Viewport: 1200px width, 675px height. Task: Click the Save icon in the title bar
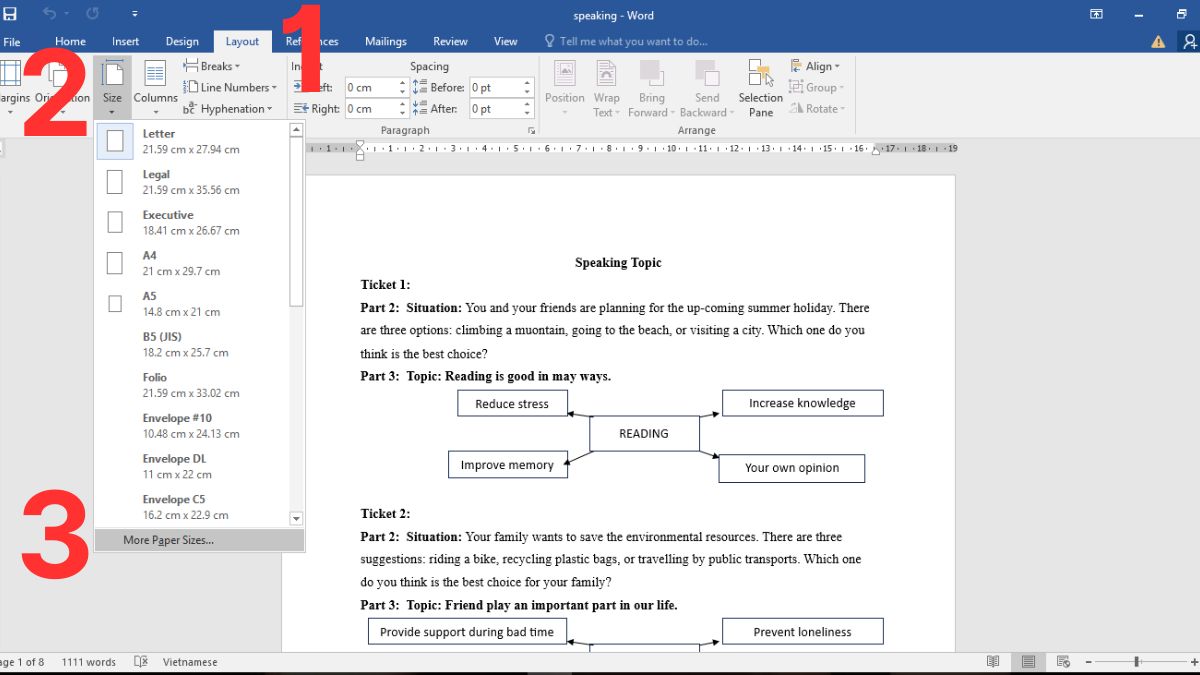coord(10,15)
